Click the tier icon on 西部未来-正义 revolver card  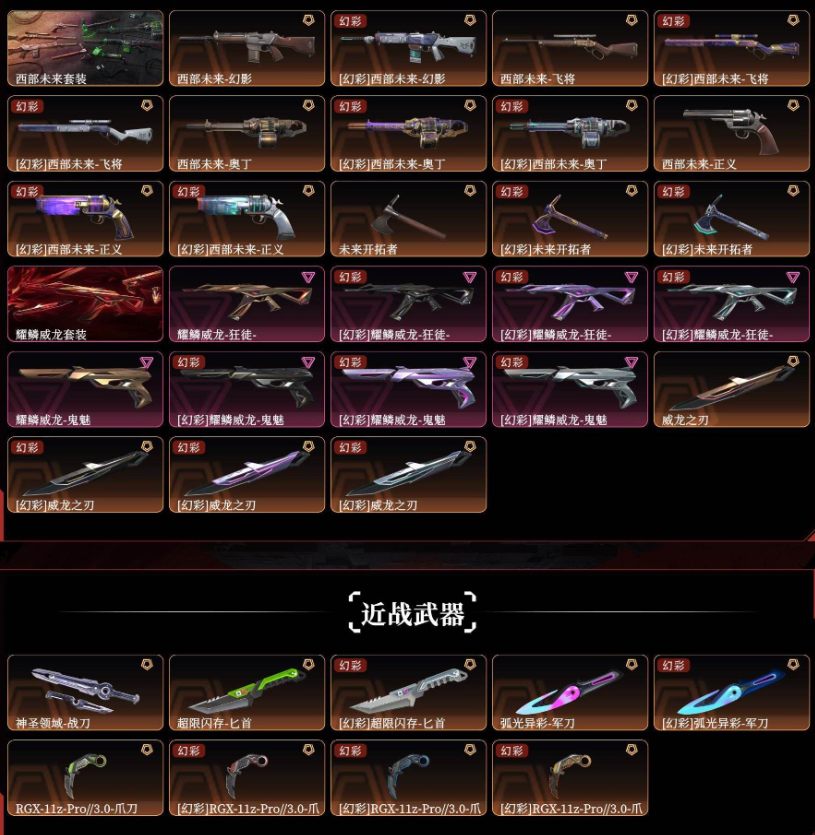tap(793, 105)
